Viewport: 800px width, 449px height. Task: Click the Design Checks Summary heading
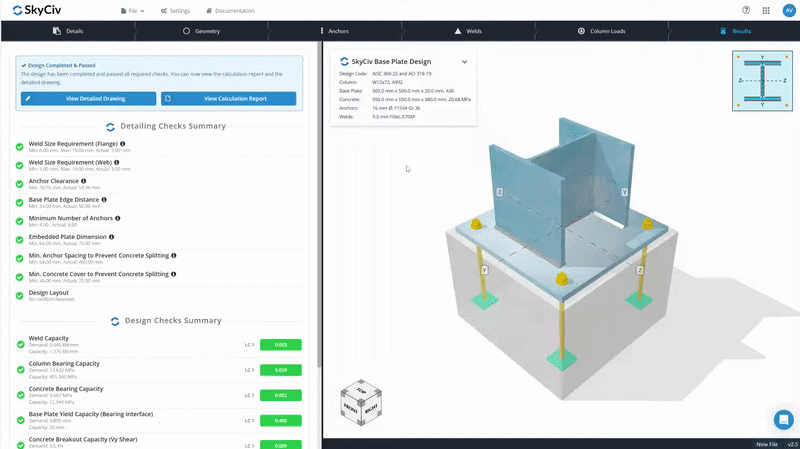(x=173, y=320)
